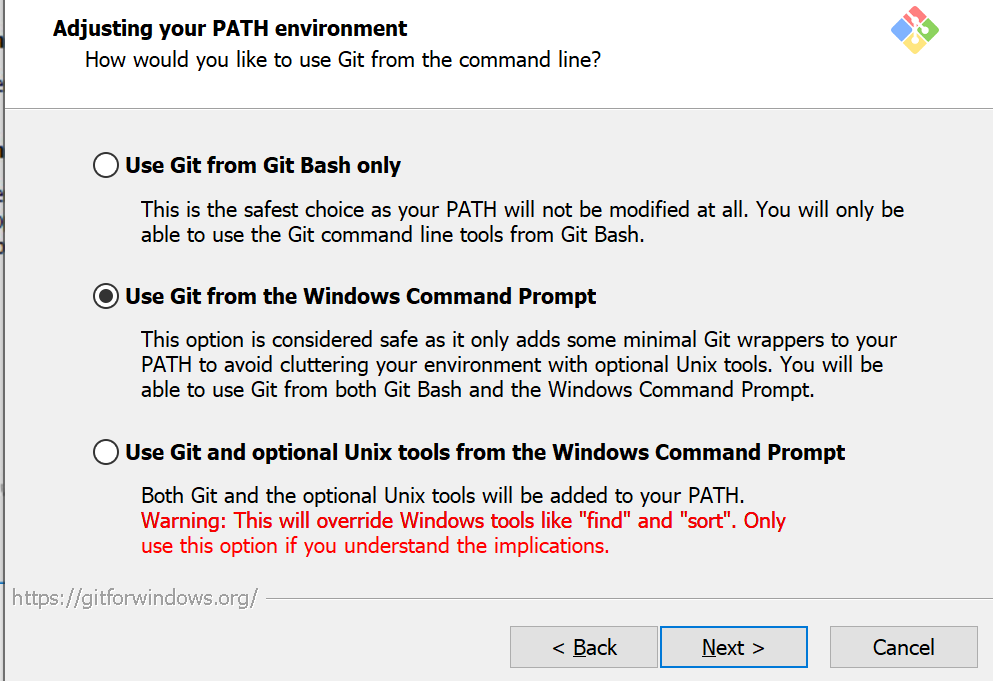This screenshot has height=681, width=993.
Task: Select the "Use Git from Git Bash only" radio button
Action: [106, 165]
